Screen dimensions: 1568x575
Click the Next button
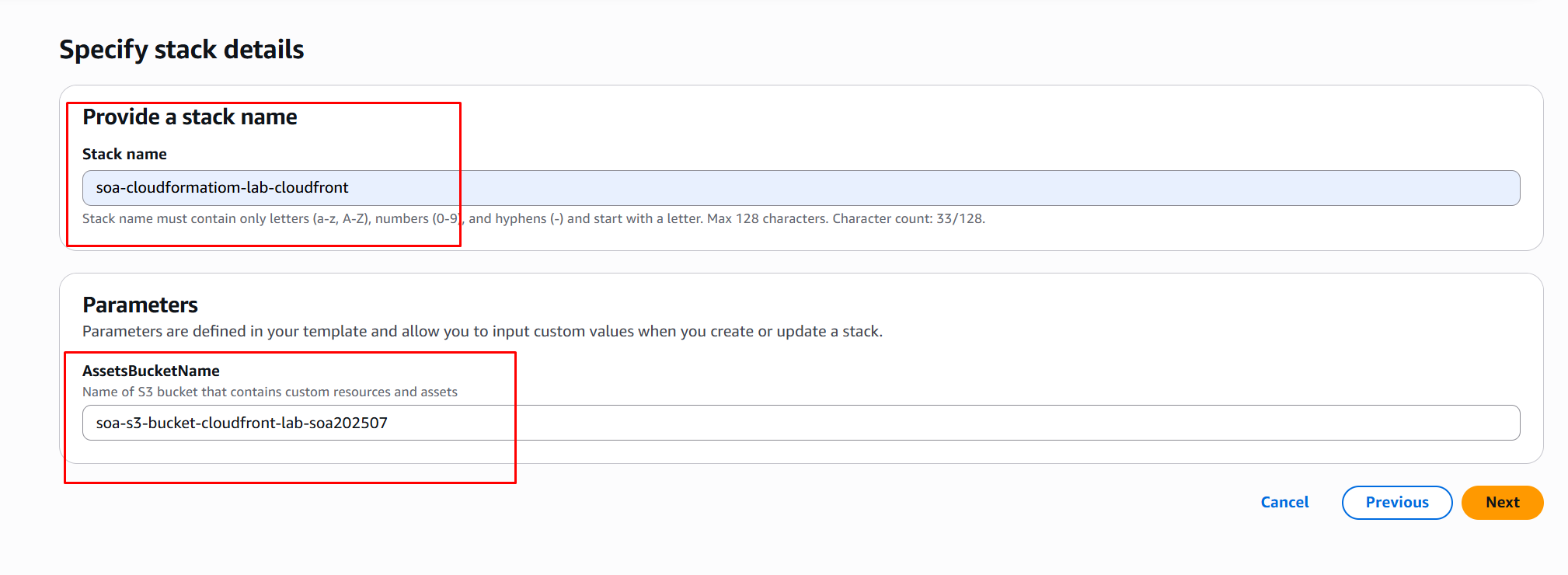tap(1501, 503)
